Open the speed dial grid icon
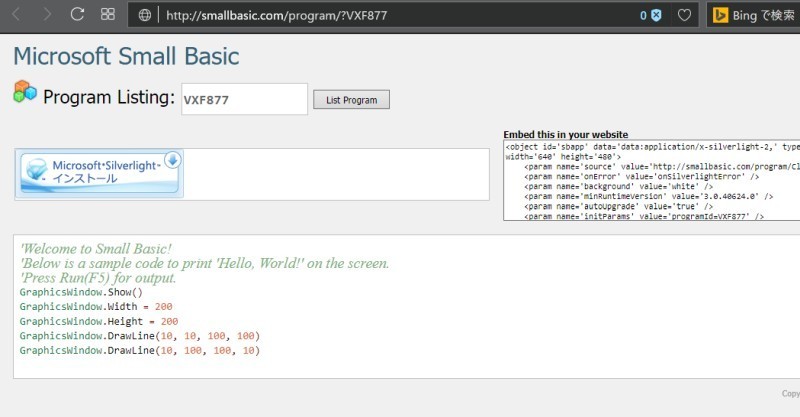This screenshot has height=417, width=800. click(108, 14)
